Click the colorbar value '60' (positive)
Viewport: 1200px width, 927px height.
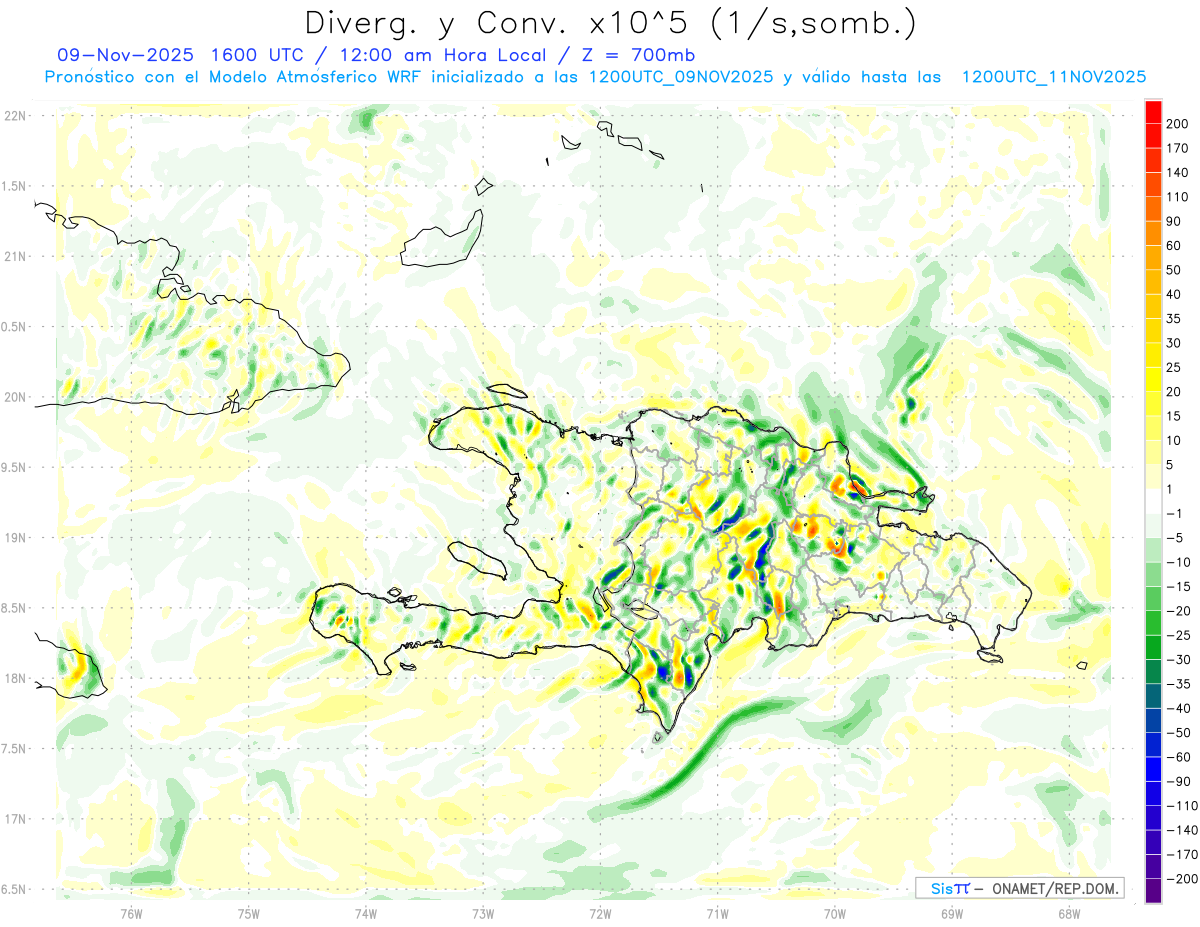pos(1174,246)
